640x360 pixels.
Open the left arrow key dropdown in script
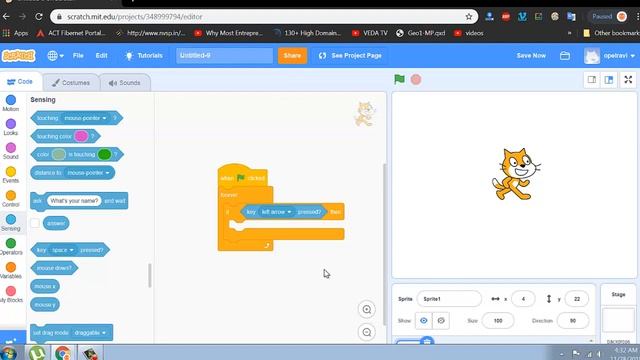[276, 212]
